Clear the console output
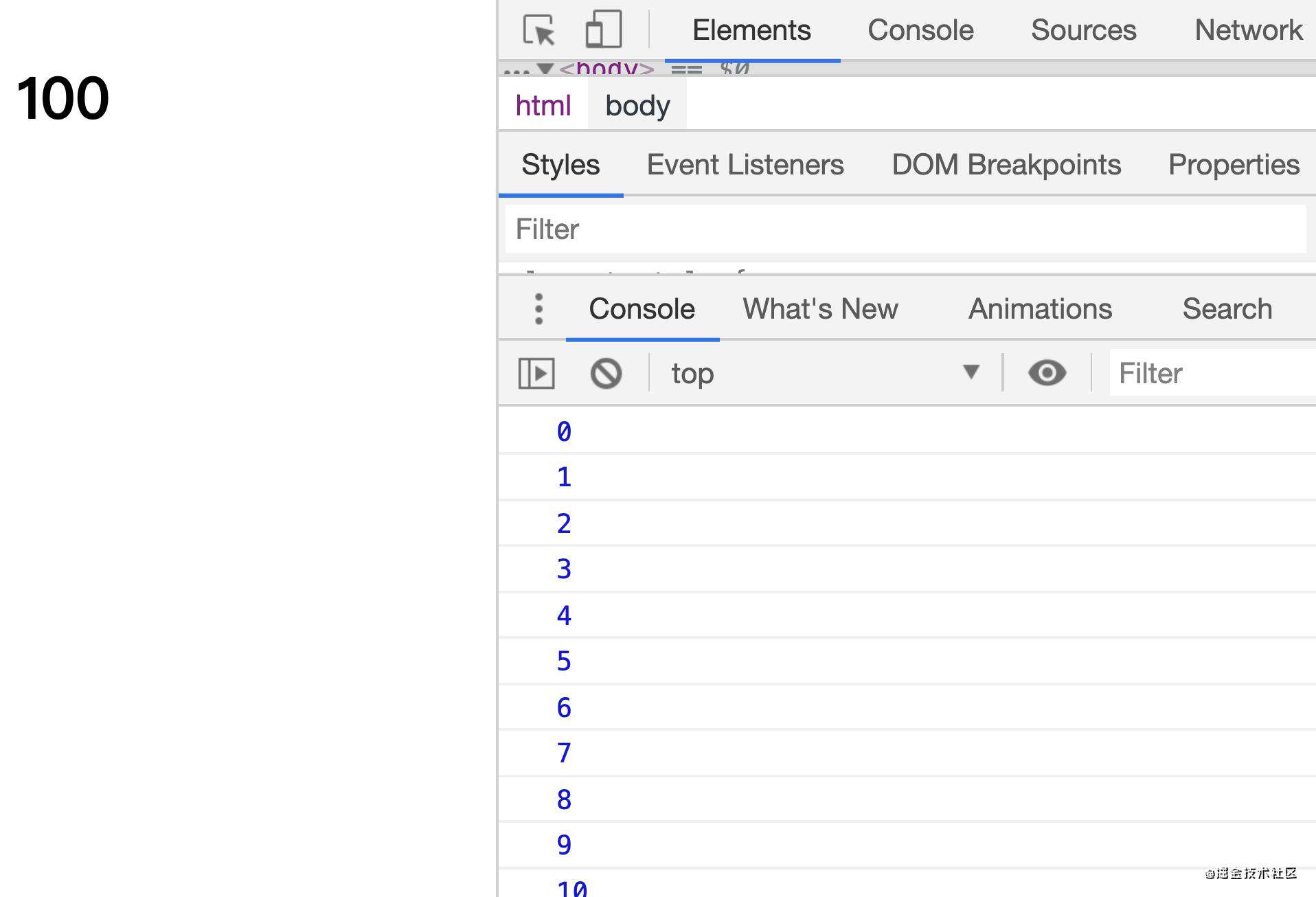 (x=606, y=374)
